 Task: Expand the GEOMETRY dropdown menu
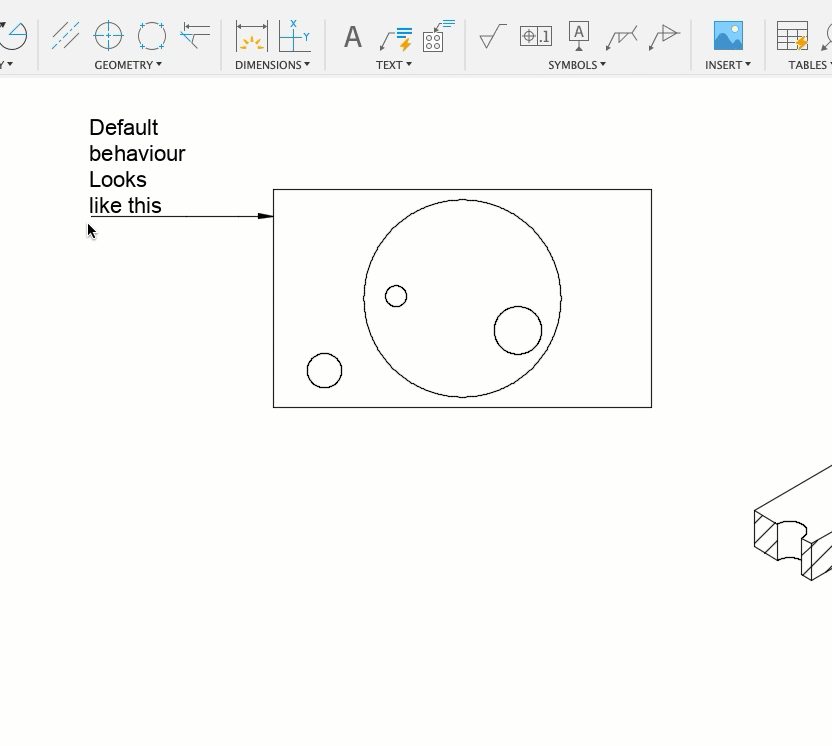click(x=128, y=65)
